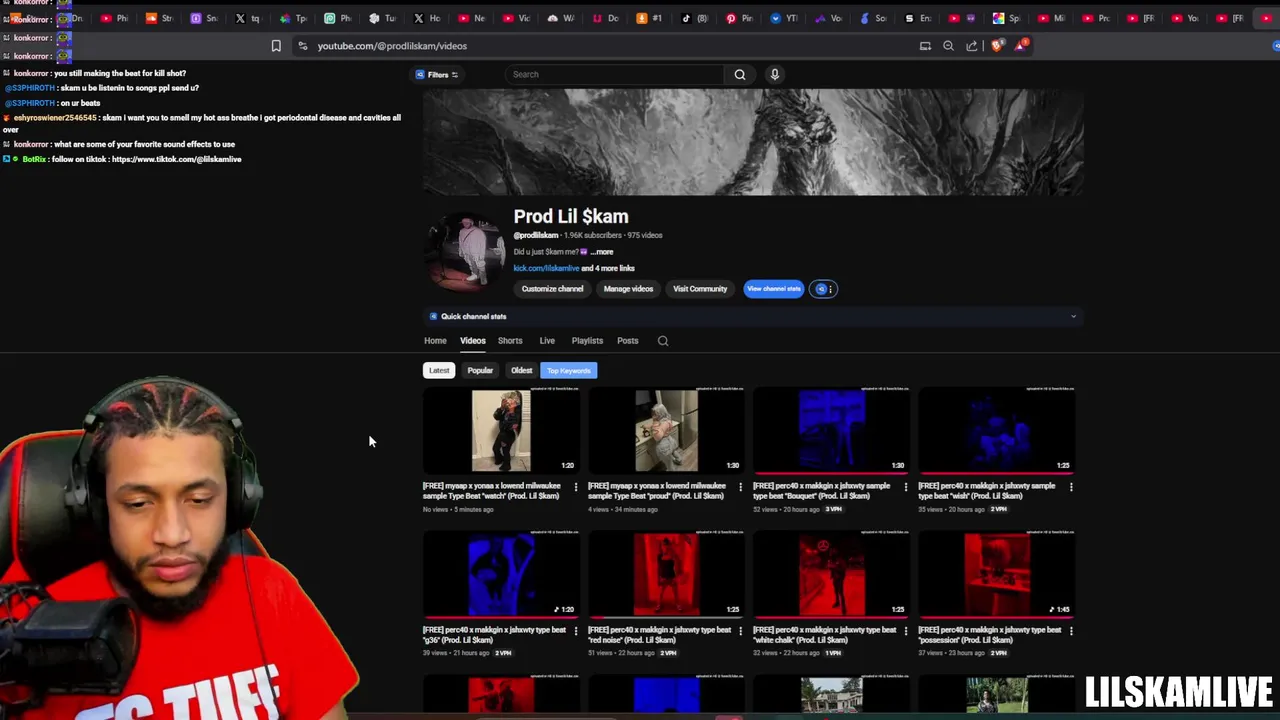
Task: Toggle the Top Keywords chip
Action: click(568, 371)
